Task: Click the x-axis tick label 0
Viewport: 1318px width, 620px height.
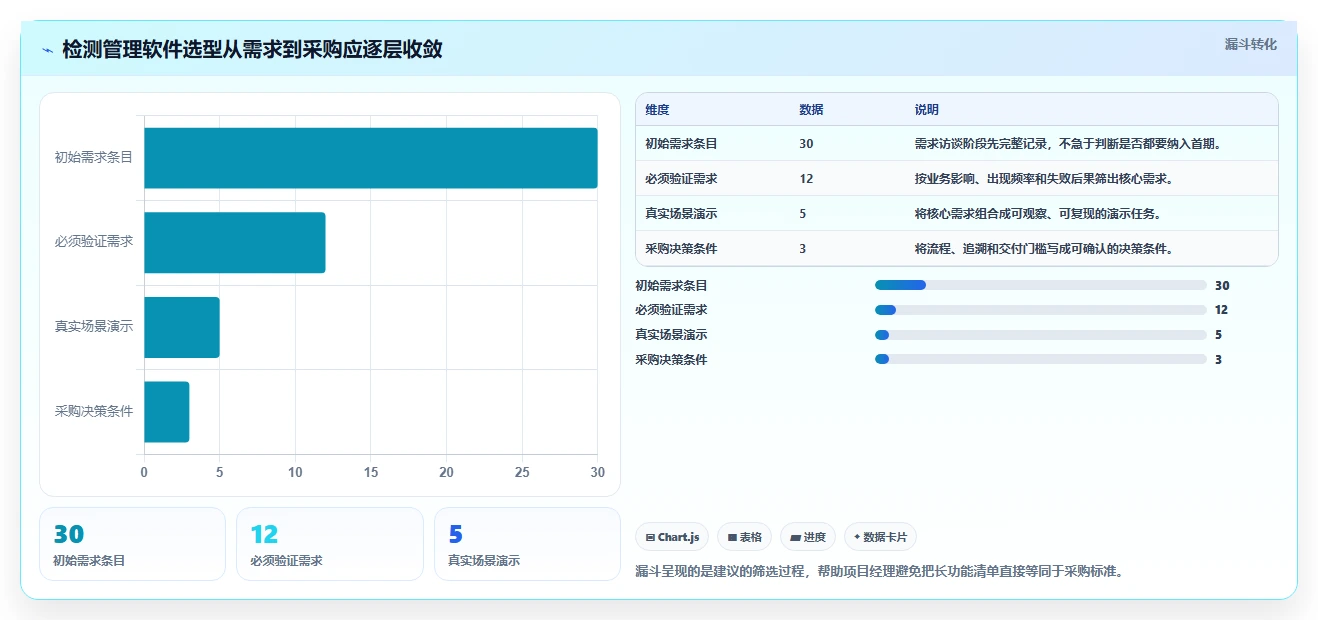Action: click(x=144, y=472)
